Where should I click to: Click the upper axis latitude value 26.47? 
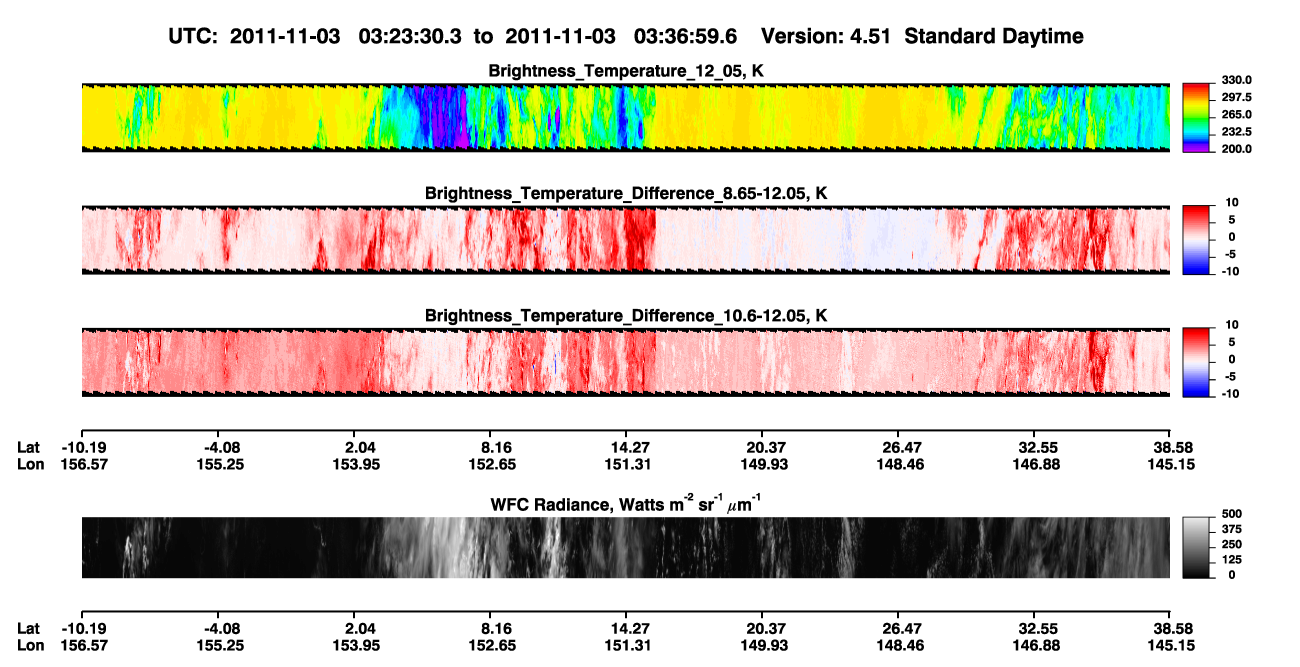[897, 447]
